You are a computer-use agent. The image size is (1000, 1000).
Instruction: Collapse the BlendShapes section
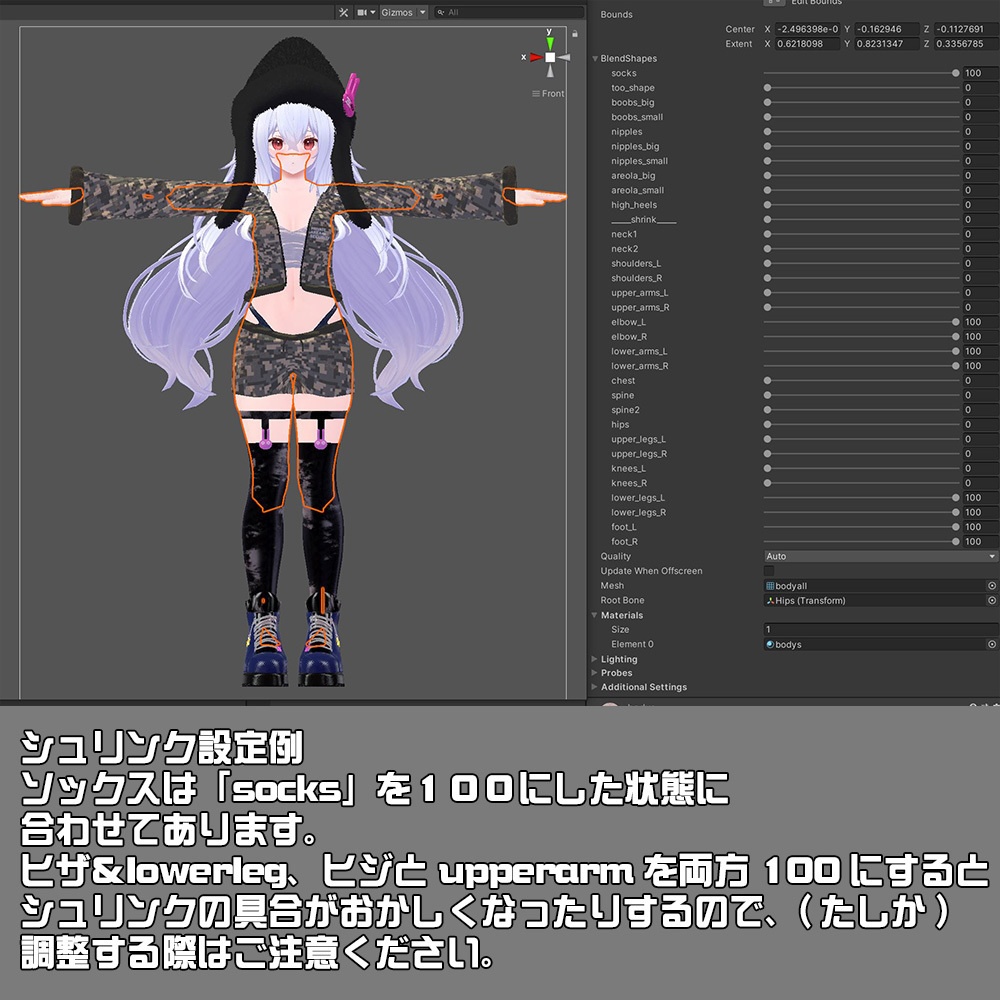pyautogui.click(x=596, y=58)
